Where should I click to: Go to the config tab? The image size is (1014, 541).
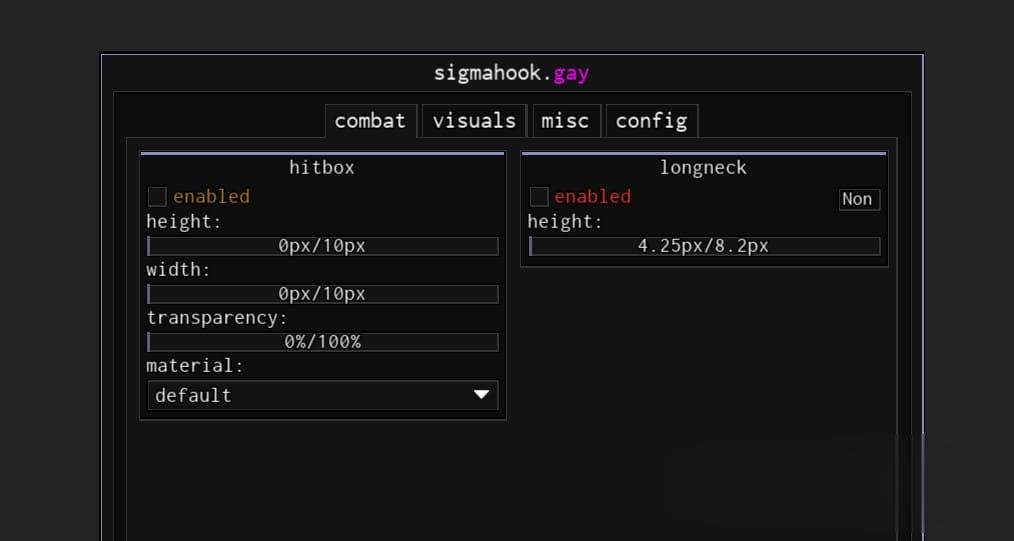click(x=651, y=121)
